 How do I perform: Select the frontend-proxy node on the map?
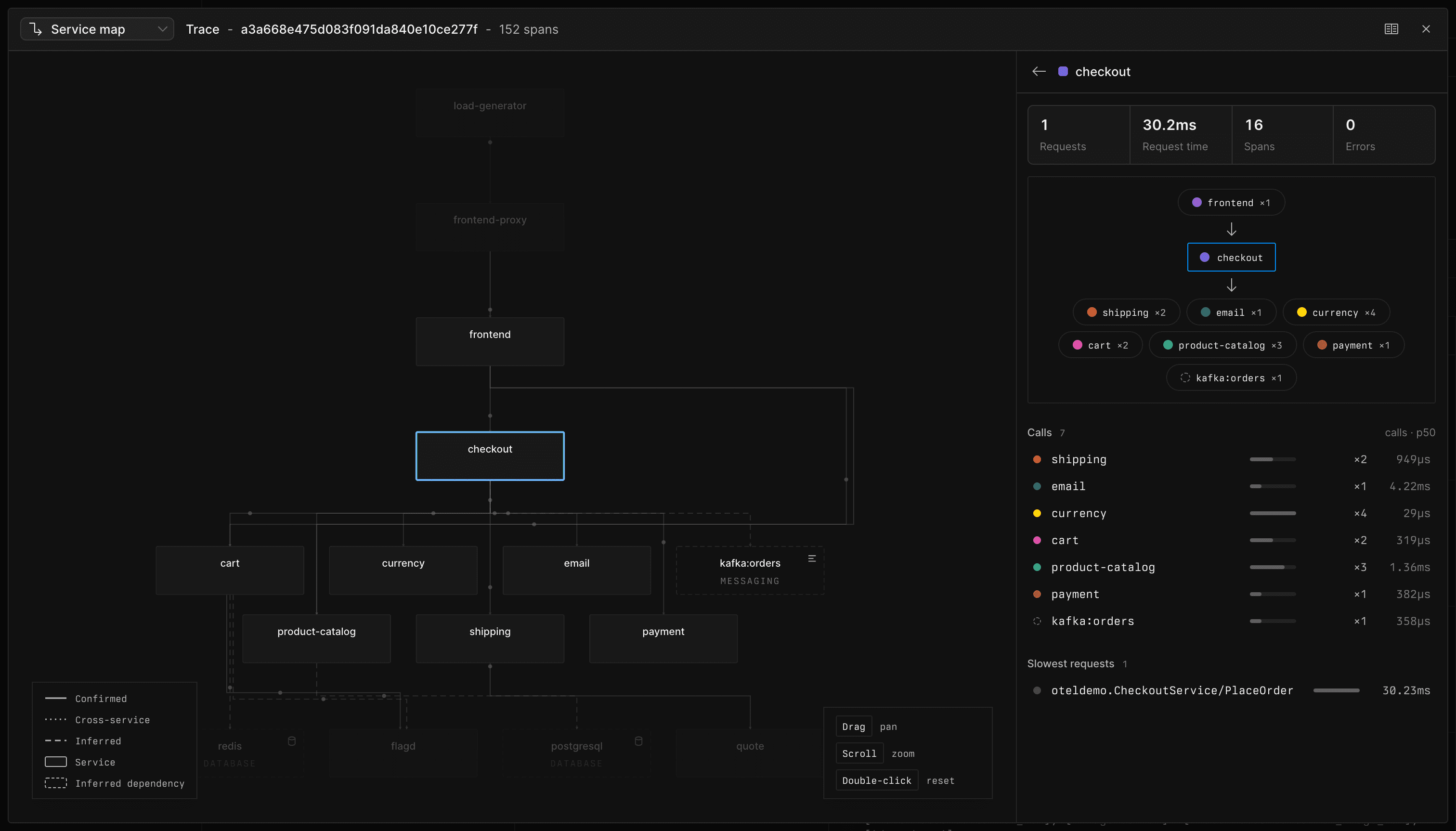point(490,227)
